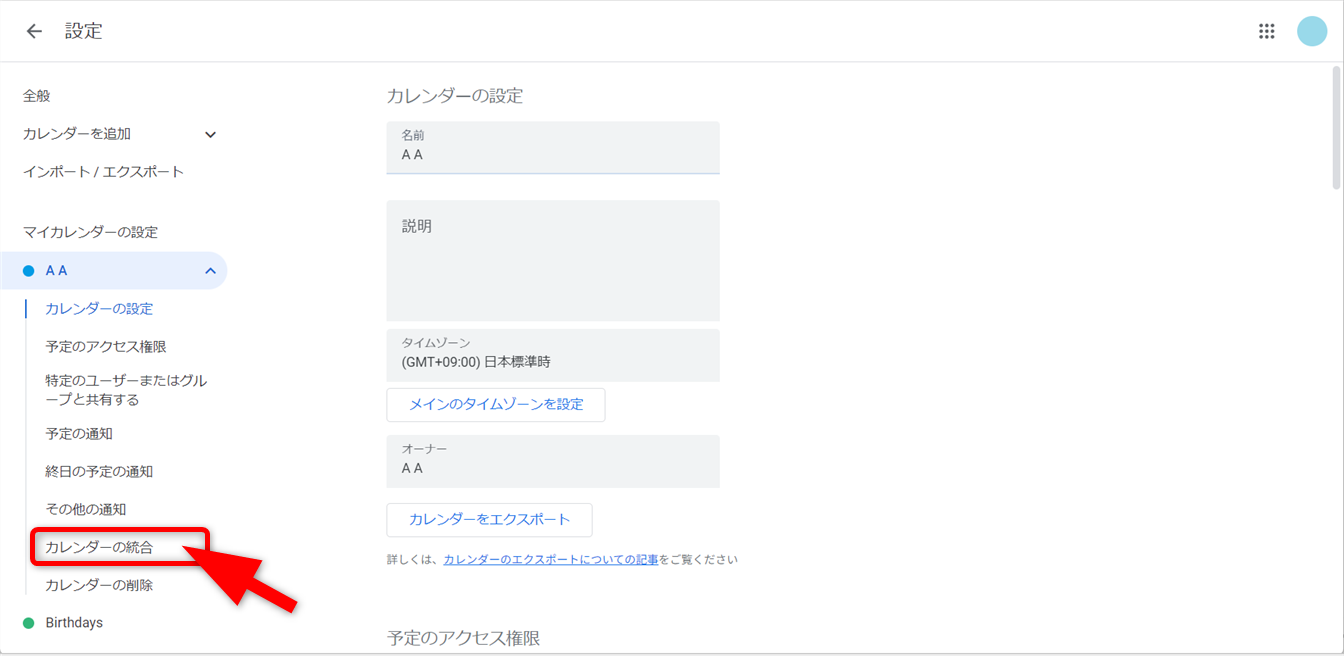
Task: Select 特定のユーザーまたはグループと共有する
Action: (x=126, y=390)
